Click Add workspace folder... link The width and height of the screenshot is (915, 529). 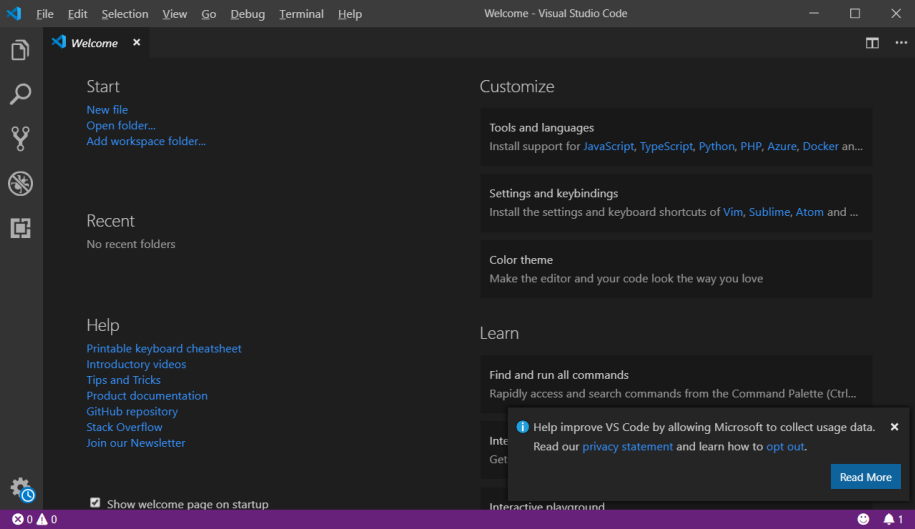coord(146,141)
